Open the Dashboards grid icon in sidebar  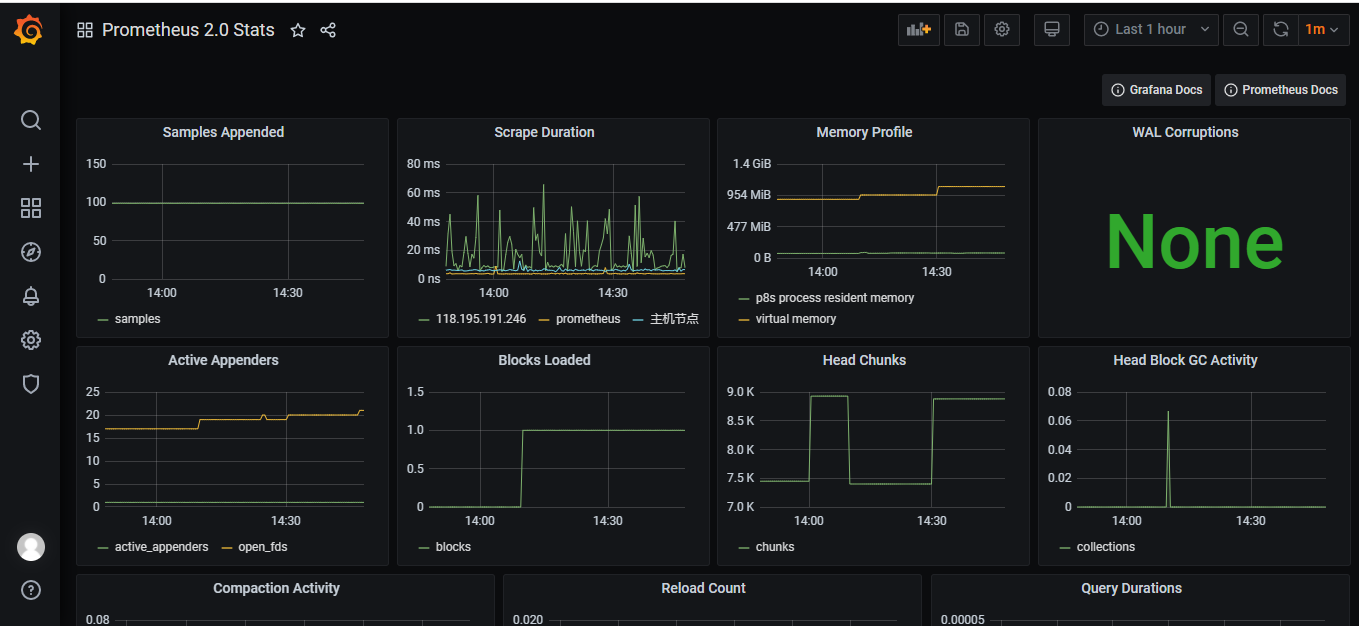[31, 208]
